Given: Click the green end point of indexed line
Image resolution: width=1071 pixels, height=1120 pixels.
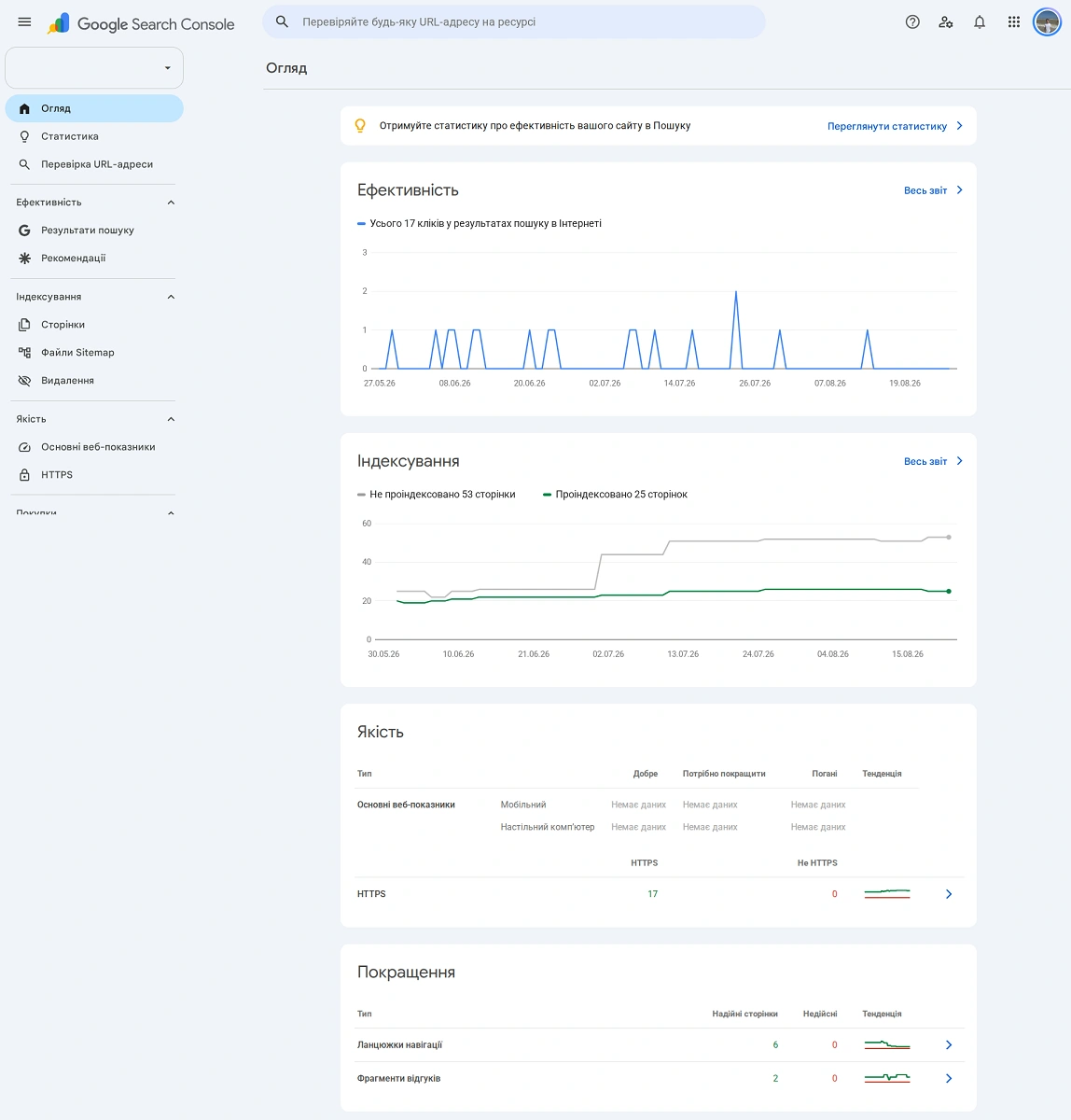Looking at the screenshot, I should pos(949,592).
